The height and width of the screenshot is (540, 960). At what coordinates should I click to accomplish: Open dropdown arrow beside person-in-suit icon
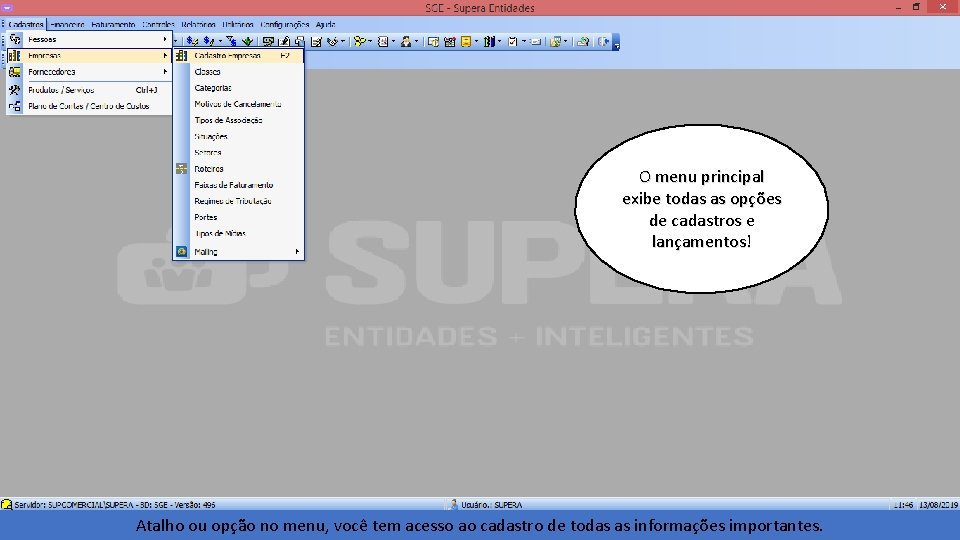coord(416,42)
